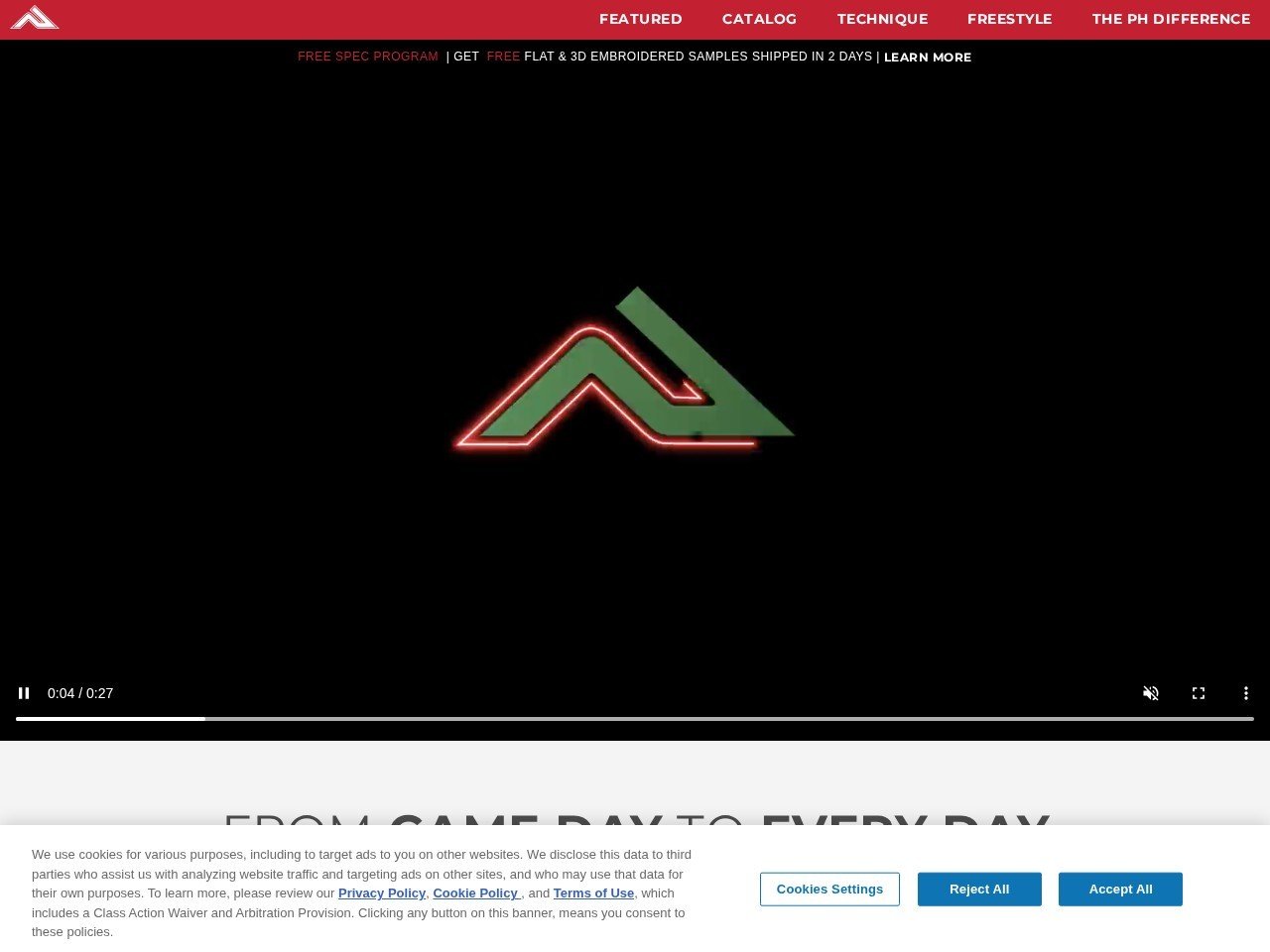Open The PH Difference menu
This screenshot has width=1270, height=952.
coord(1171,19)
